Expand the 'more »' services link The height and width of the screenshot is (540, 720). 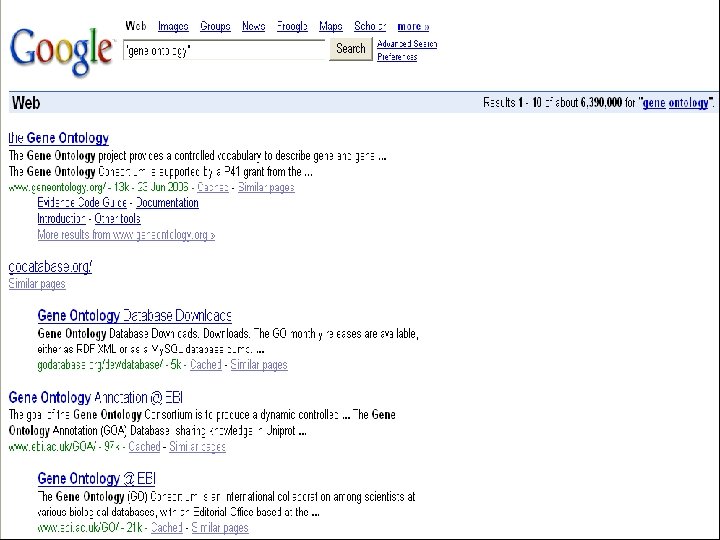(x=413, y=26)
